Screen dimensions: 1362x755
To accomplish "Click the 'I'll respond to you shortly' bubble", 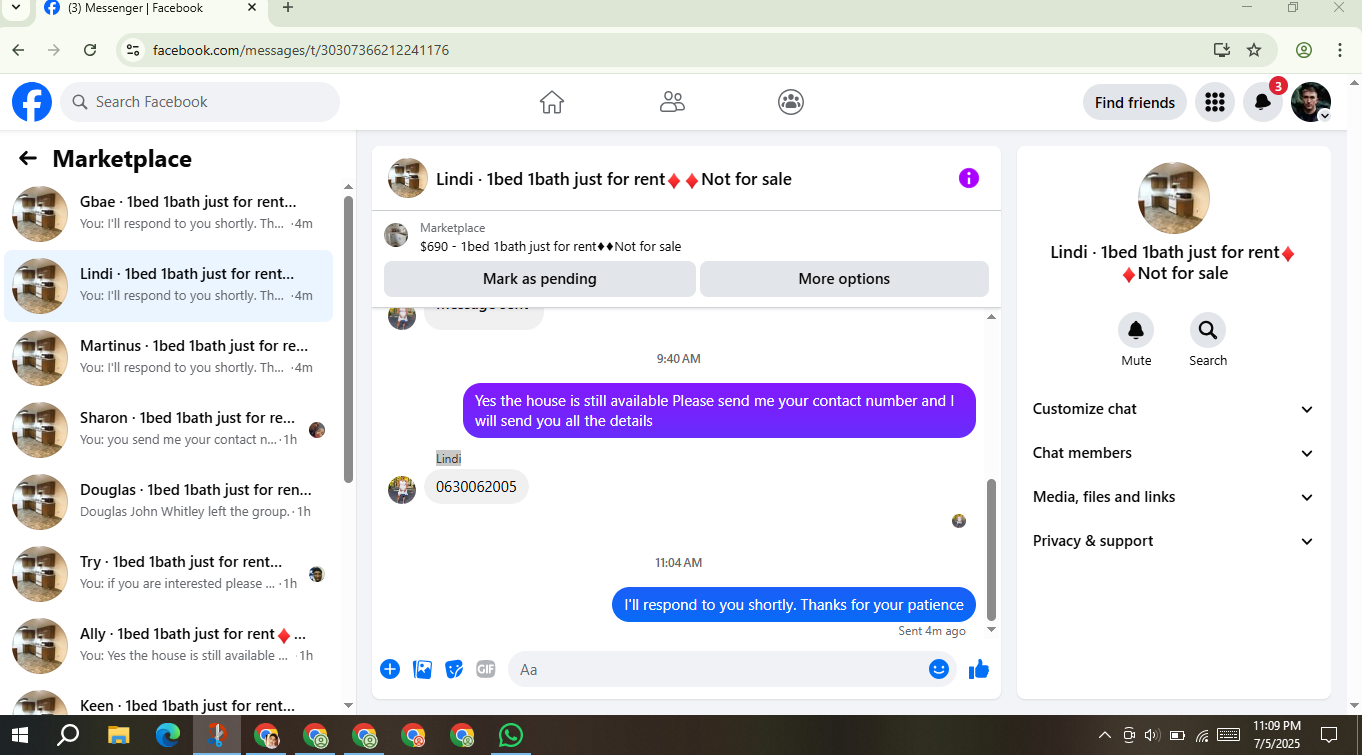I will (794, 604).
